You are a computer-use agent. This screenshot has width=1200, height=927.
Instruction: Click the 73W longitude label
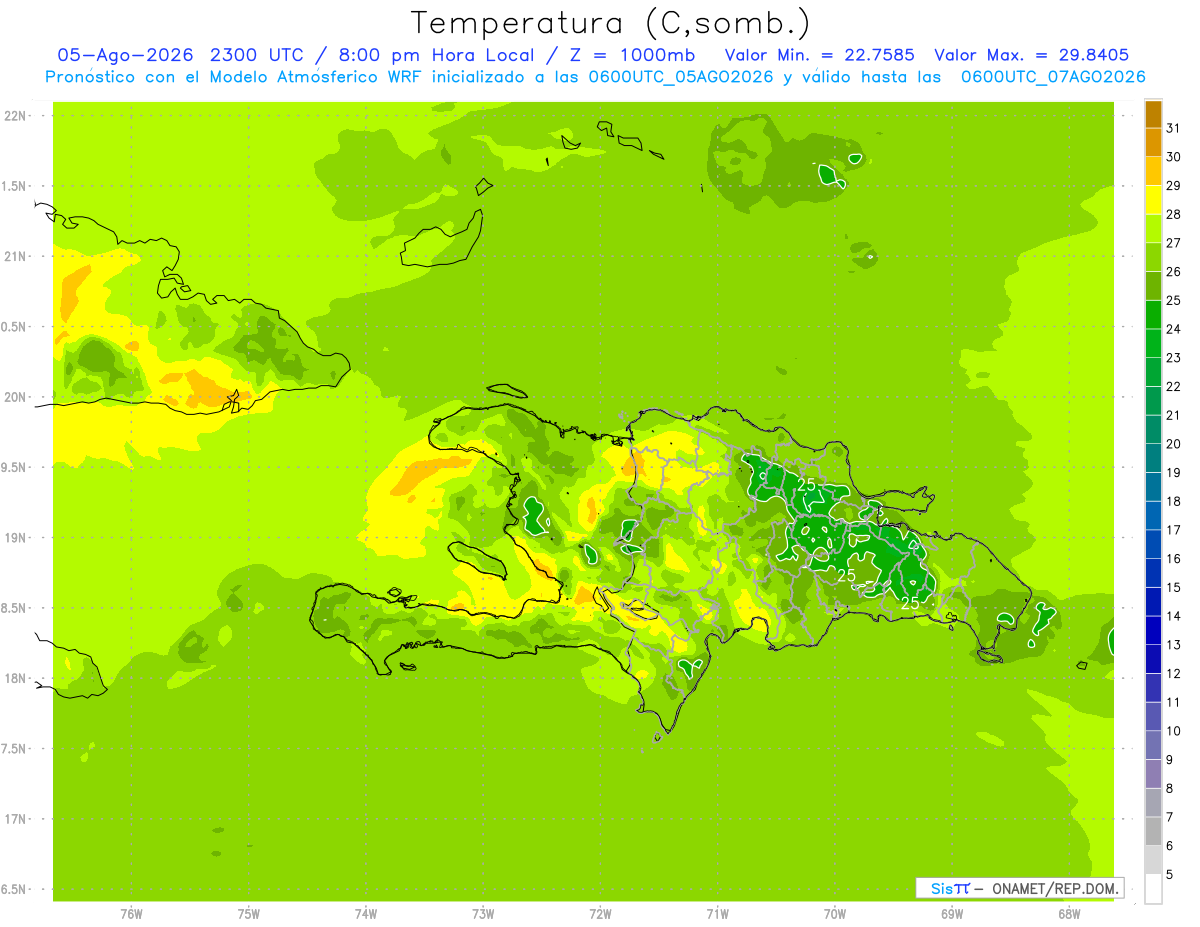482,914
